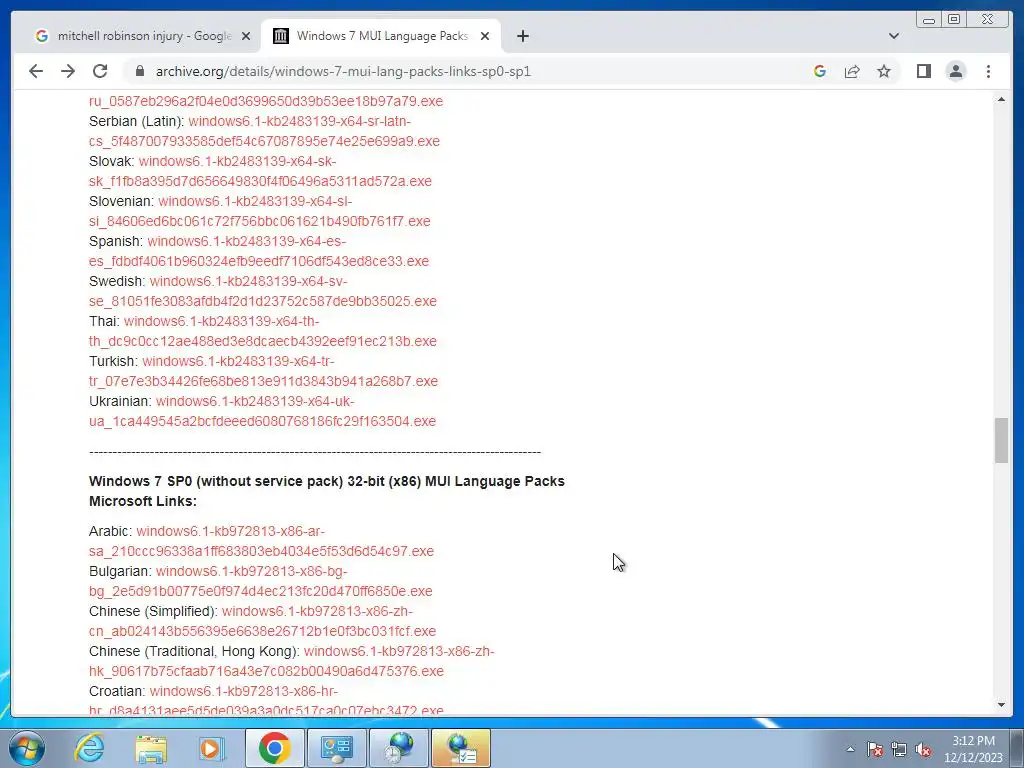Close the mitchell robinson injury tab

pyautogui.click(x=246, y=36)
